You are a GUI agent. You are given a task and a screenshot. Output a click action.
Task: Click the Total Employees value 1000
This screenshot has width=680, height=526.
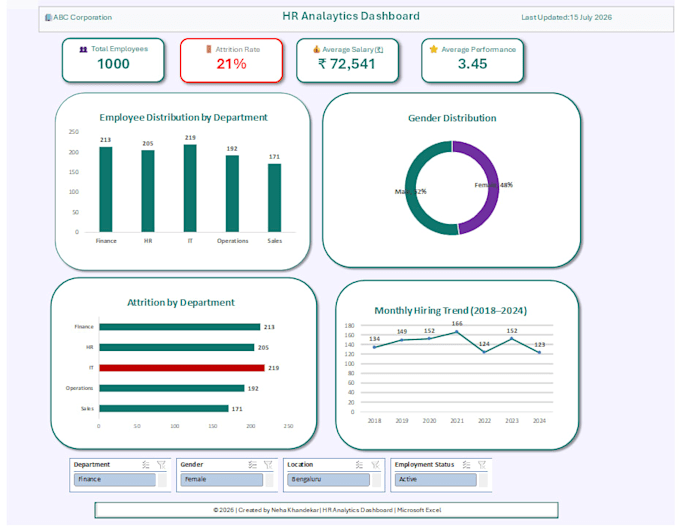113,64
